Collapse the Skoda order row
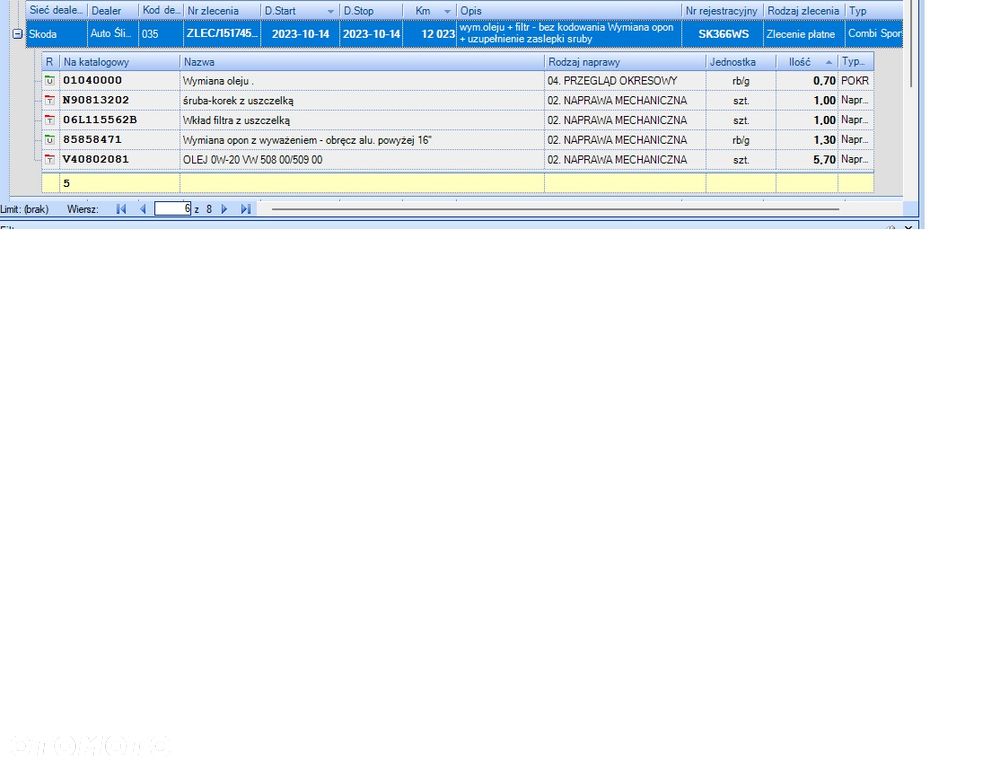Image resolution: width=1000 pixels, height=766 pixels. point(18,34)
